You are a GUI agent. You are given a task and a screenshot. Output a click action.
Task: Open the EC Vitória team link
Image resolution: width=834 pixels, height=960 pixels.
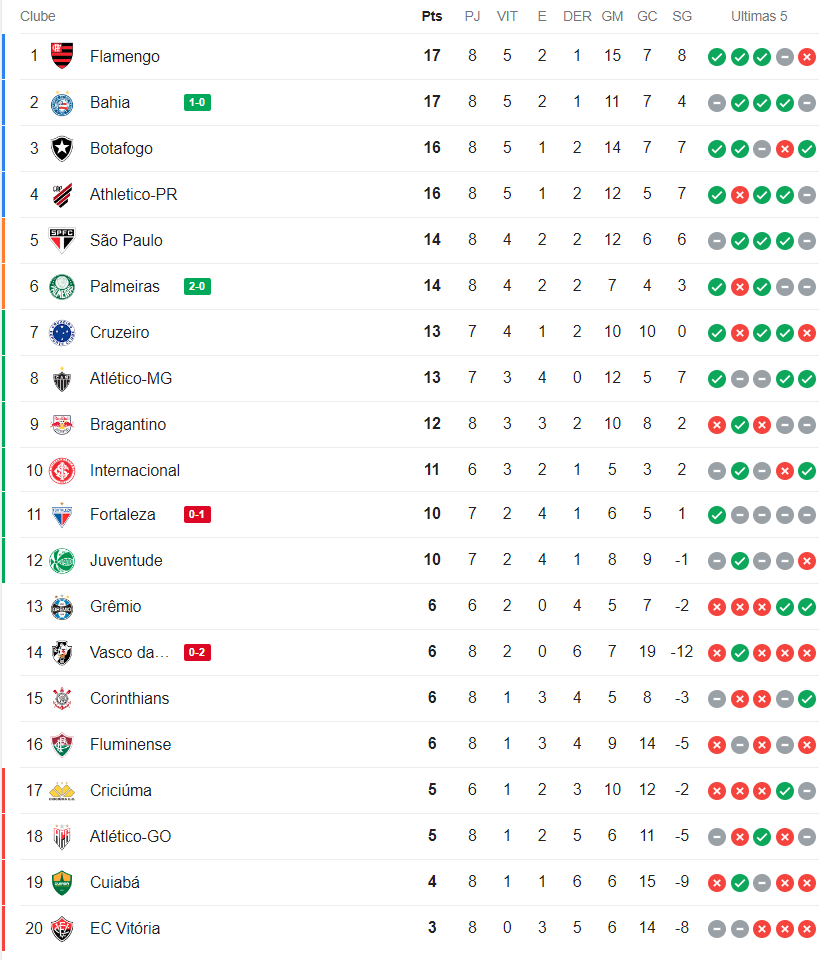tap(124, 928)
